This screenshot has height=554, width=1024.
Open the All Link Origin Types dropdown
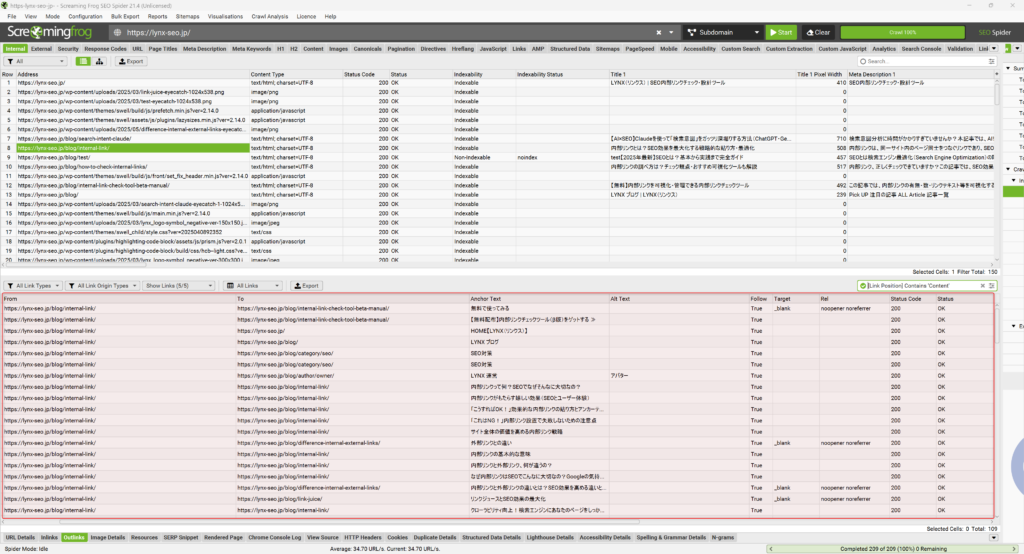click(x=102, y=285)
